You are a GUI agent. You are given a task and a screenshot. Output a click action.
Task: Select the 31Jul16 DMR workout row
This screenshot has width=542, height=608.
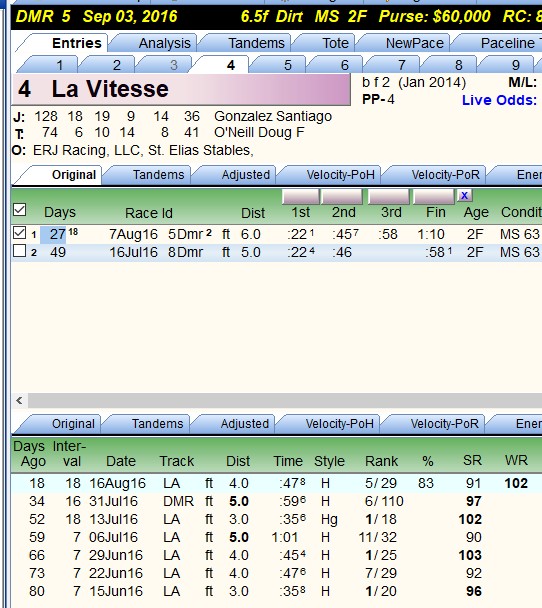pos(276,501)
